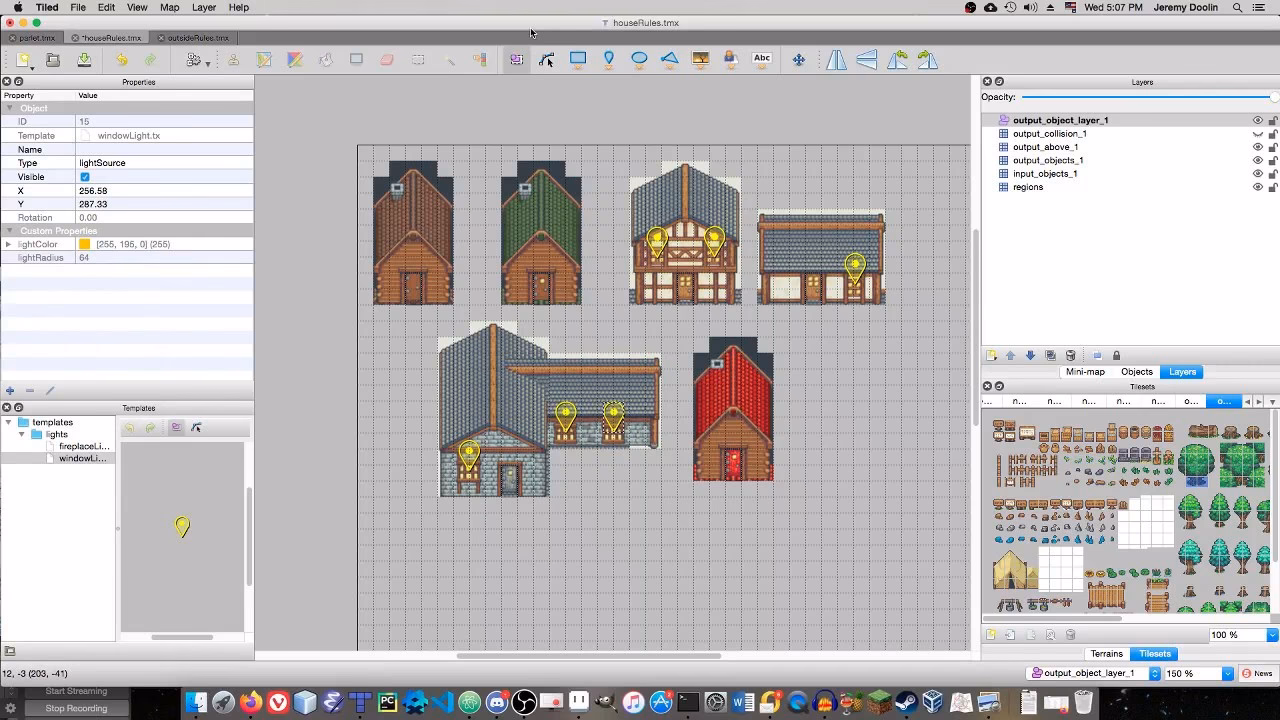Select the Insert Text tool
This screenshot has width=1280, height=720.
point(762,59)
